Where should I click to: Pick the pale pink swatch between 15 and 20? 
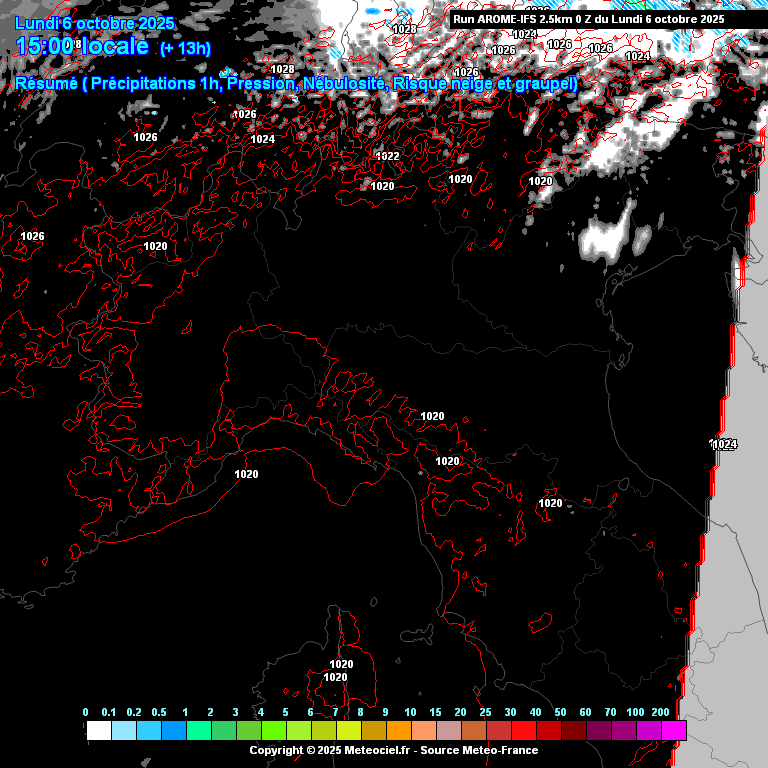[448, 731]
